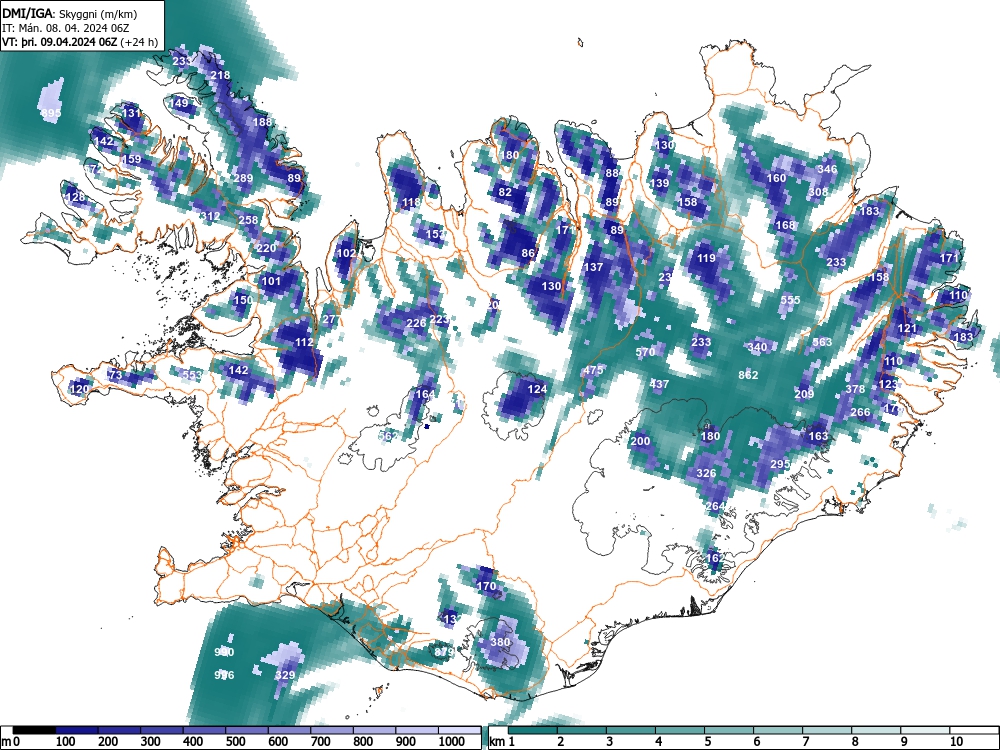Click the map value '437'
1000x750 pixels.
tap(659, 384)
